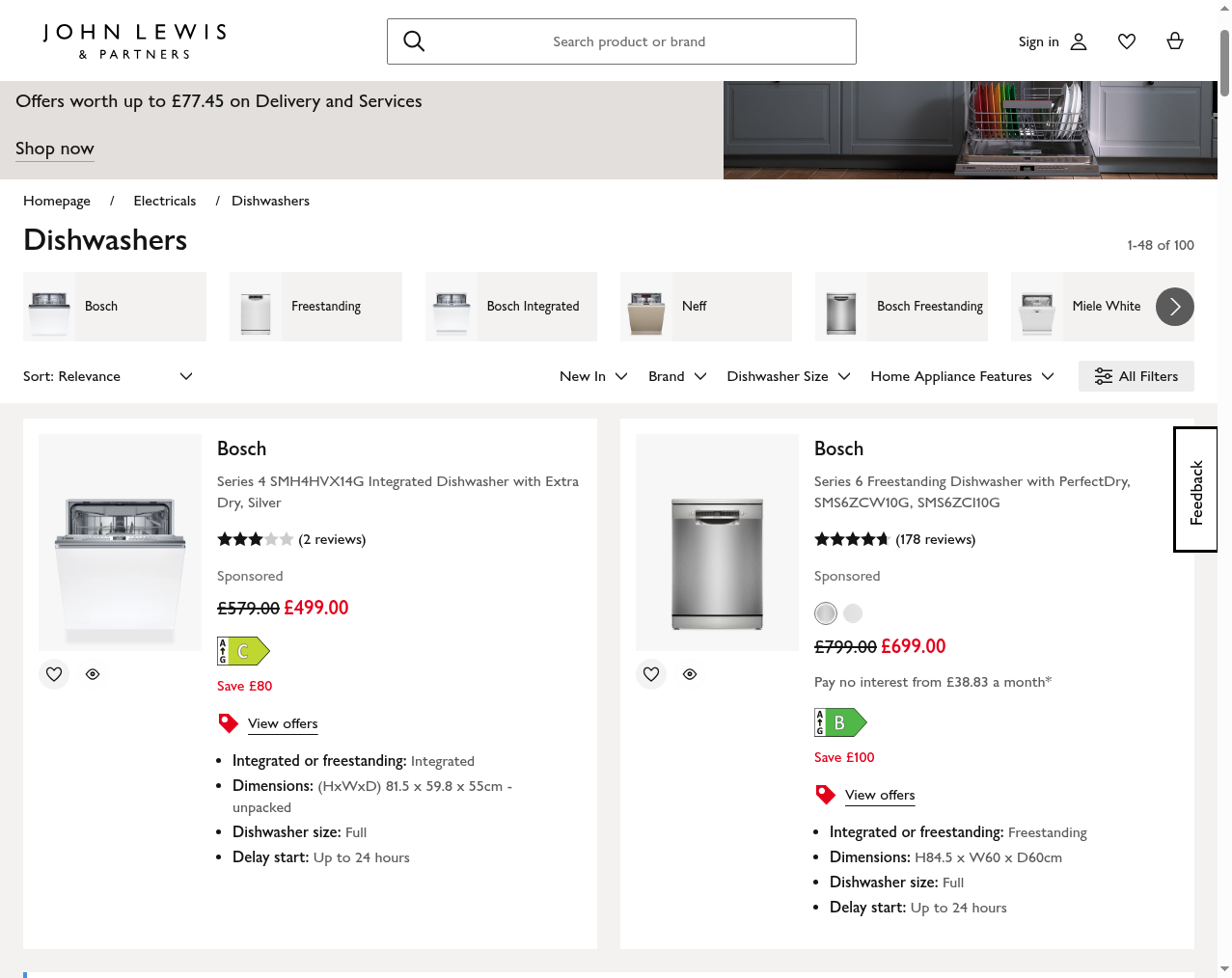Click the Dishwashers breadcrumb text

click(270, 201)
